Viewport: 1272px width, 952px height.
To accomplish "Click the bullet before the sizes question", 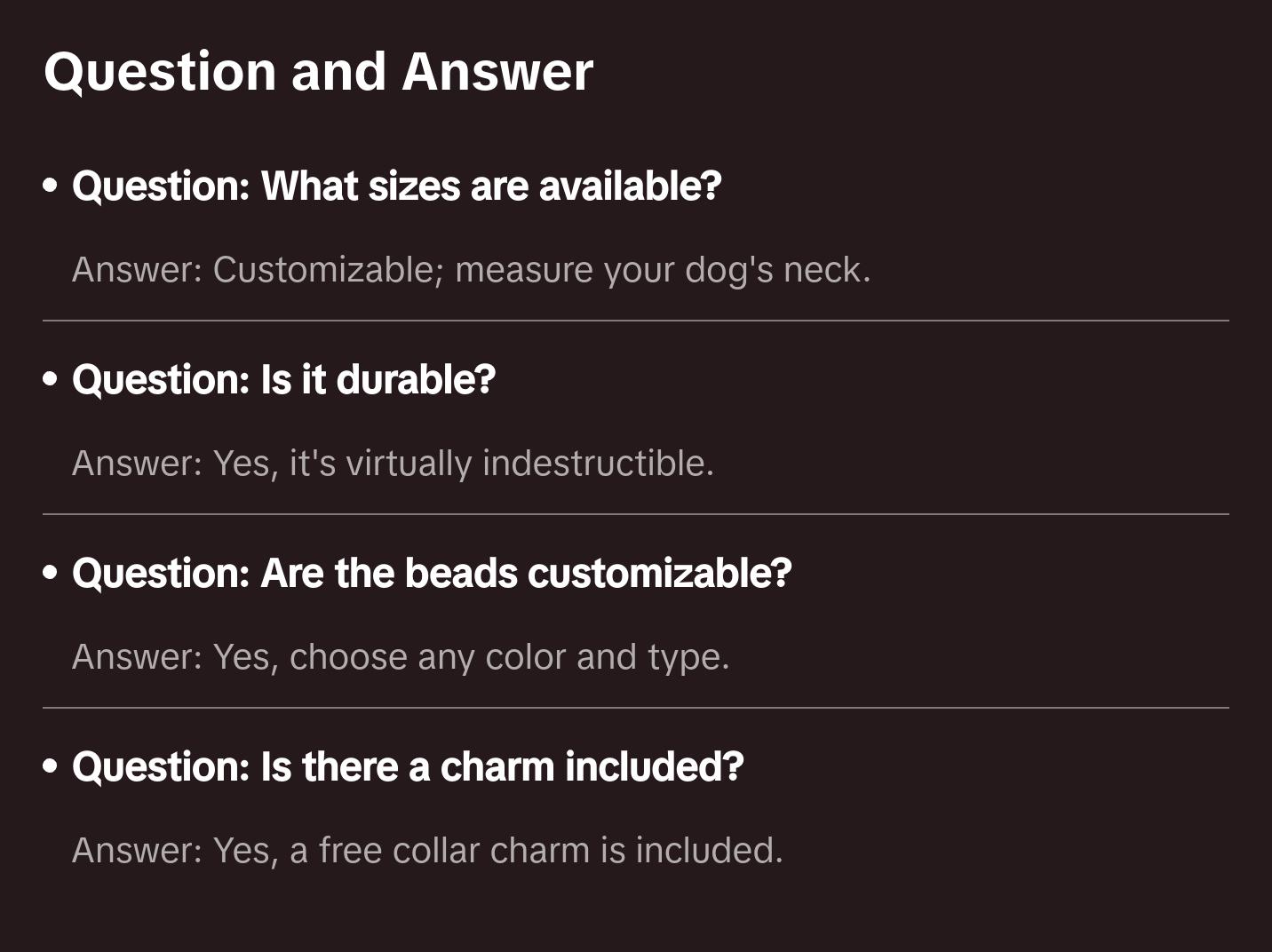I will click(51, 186).
